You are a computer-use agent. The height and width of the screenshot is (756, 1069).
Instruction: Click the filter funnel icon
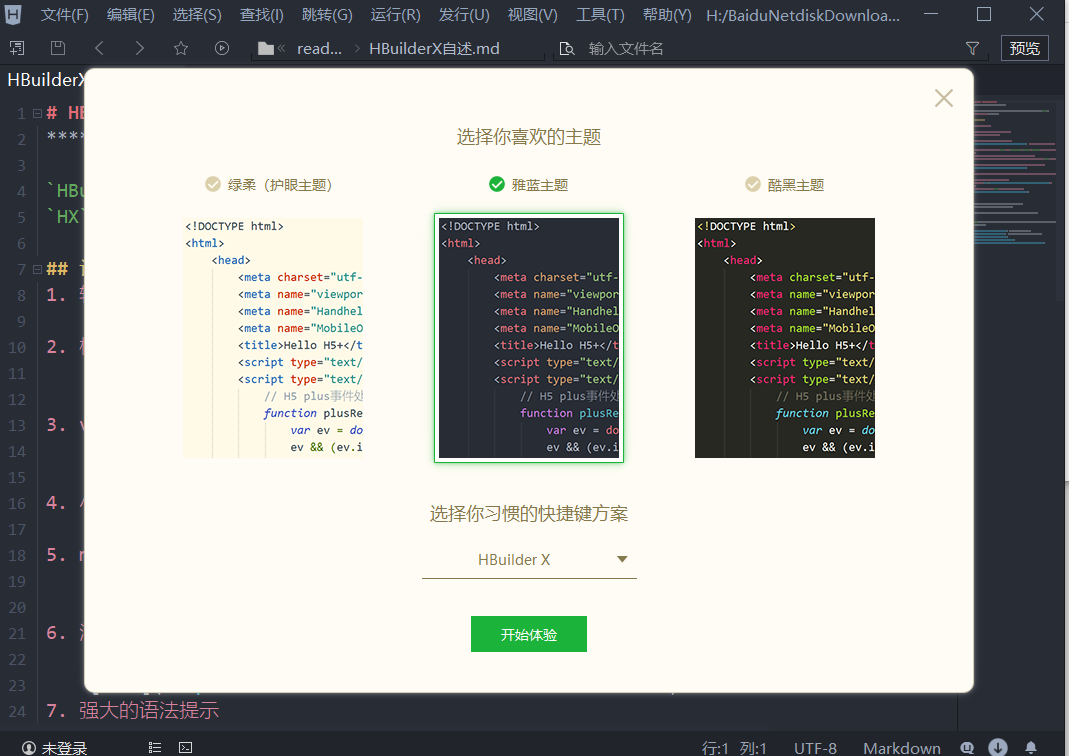[x=973, y=48]
